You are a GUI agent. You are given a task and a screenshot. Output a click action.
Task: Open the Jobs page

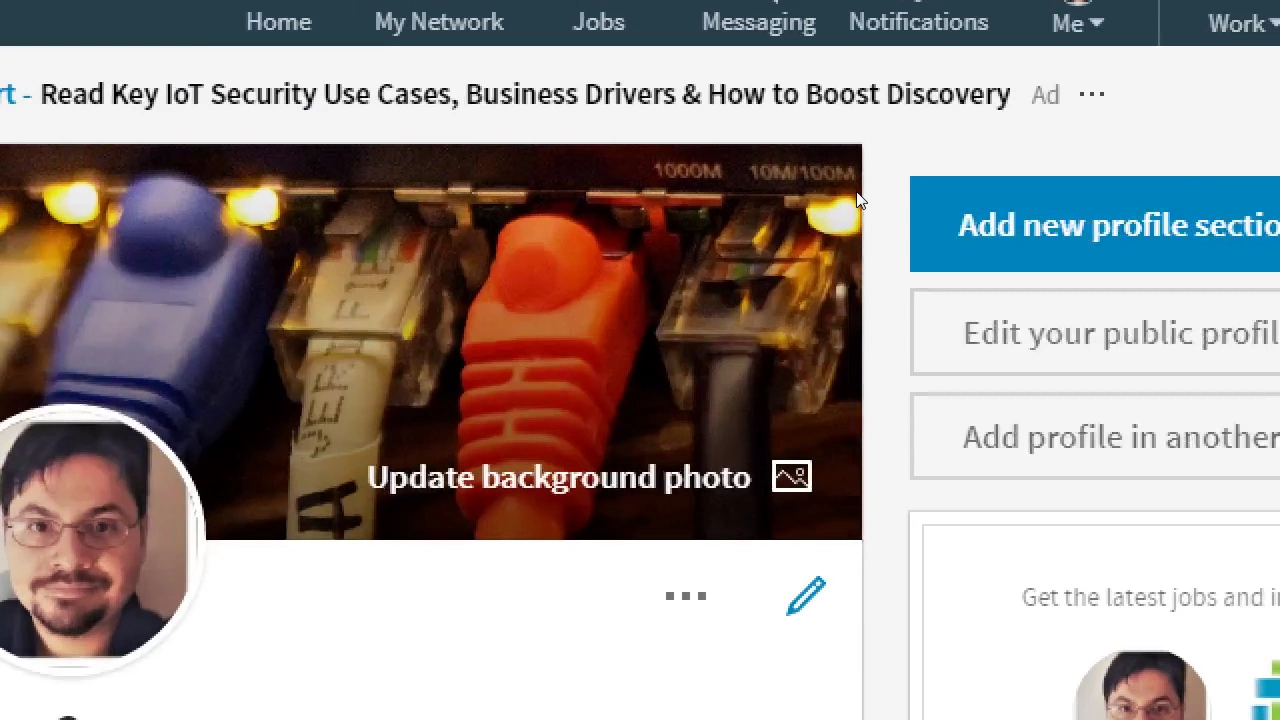598,22
